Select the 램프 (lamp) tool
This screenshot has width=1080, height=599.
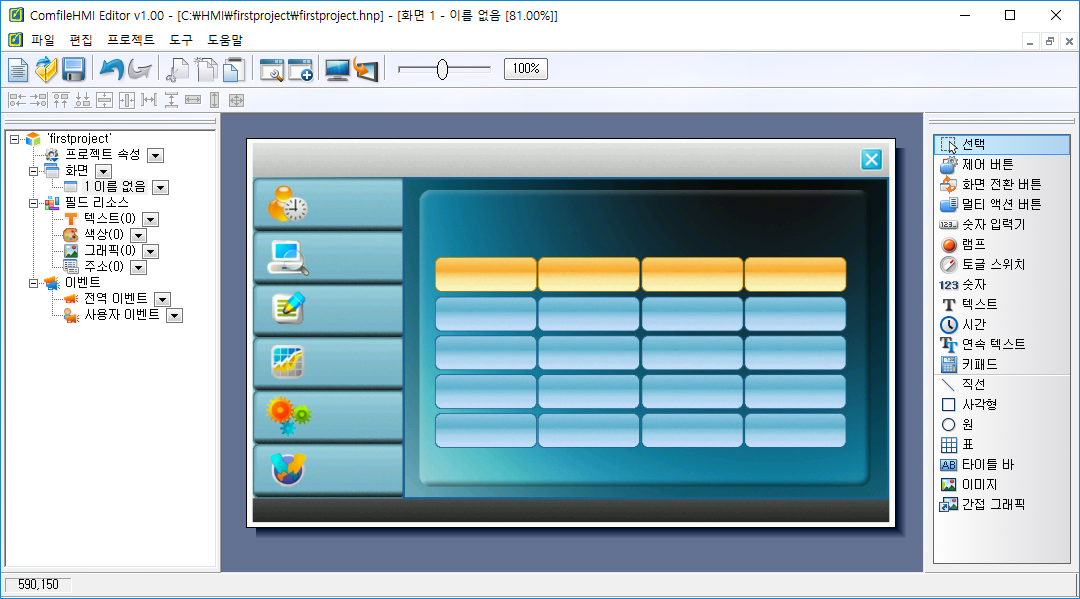tap(973, 244)
